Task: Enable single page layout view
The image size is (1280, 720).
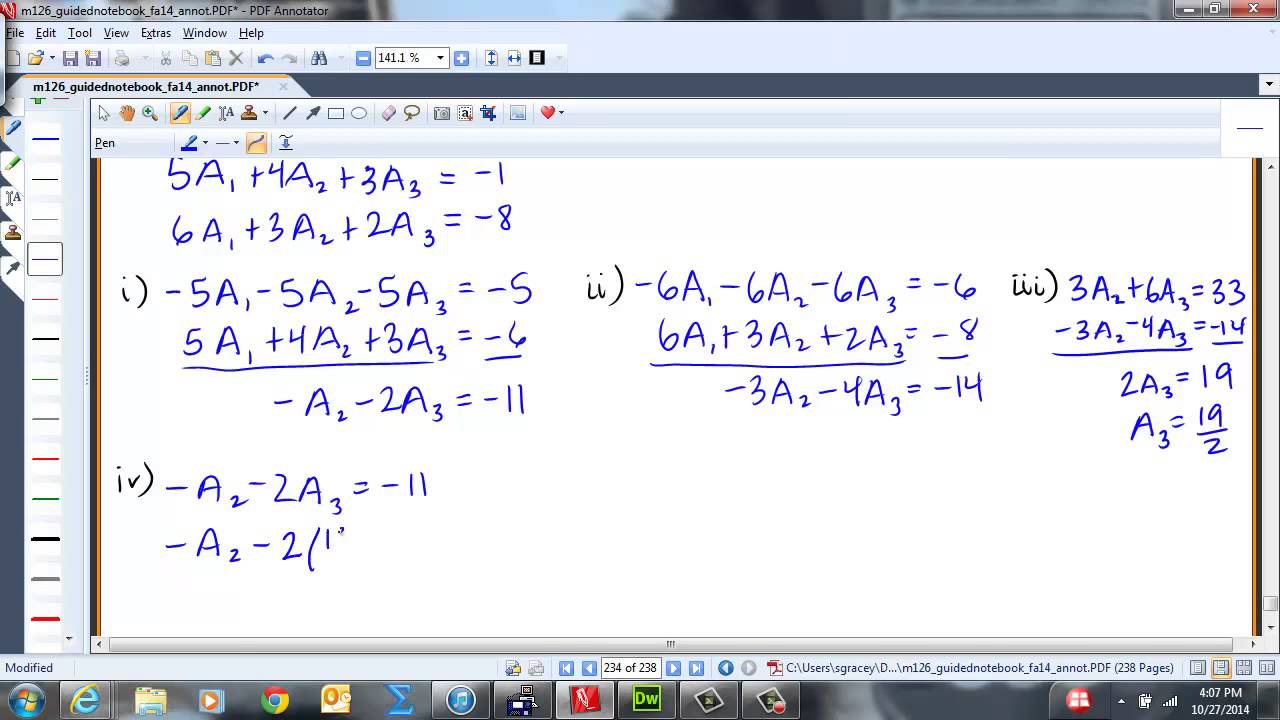Action: pyautogui.click(x=1197, y=668)
